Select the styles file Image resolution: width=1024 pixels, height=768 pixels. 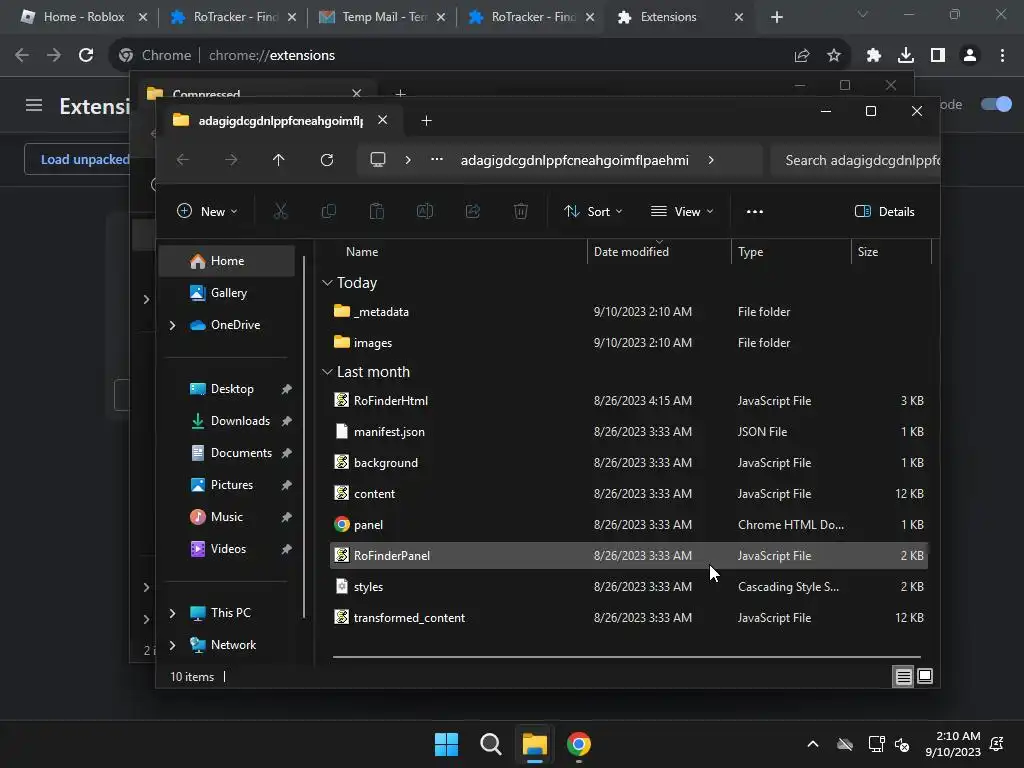pos(629,586)
